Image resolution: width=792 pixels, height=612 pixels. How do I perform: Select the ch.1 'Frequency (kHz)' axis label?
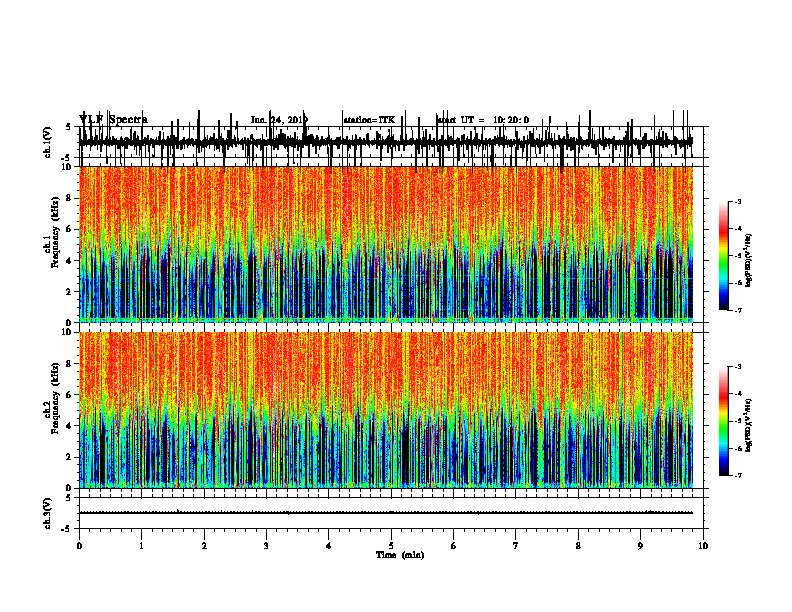[55, 233]
